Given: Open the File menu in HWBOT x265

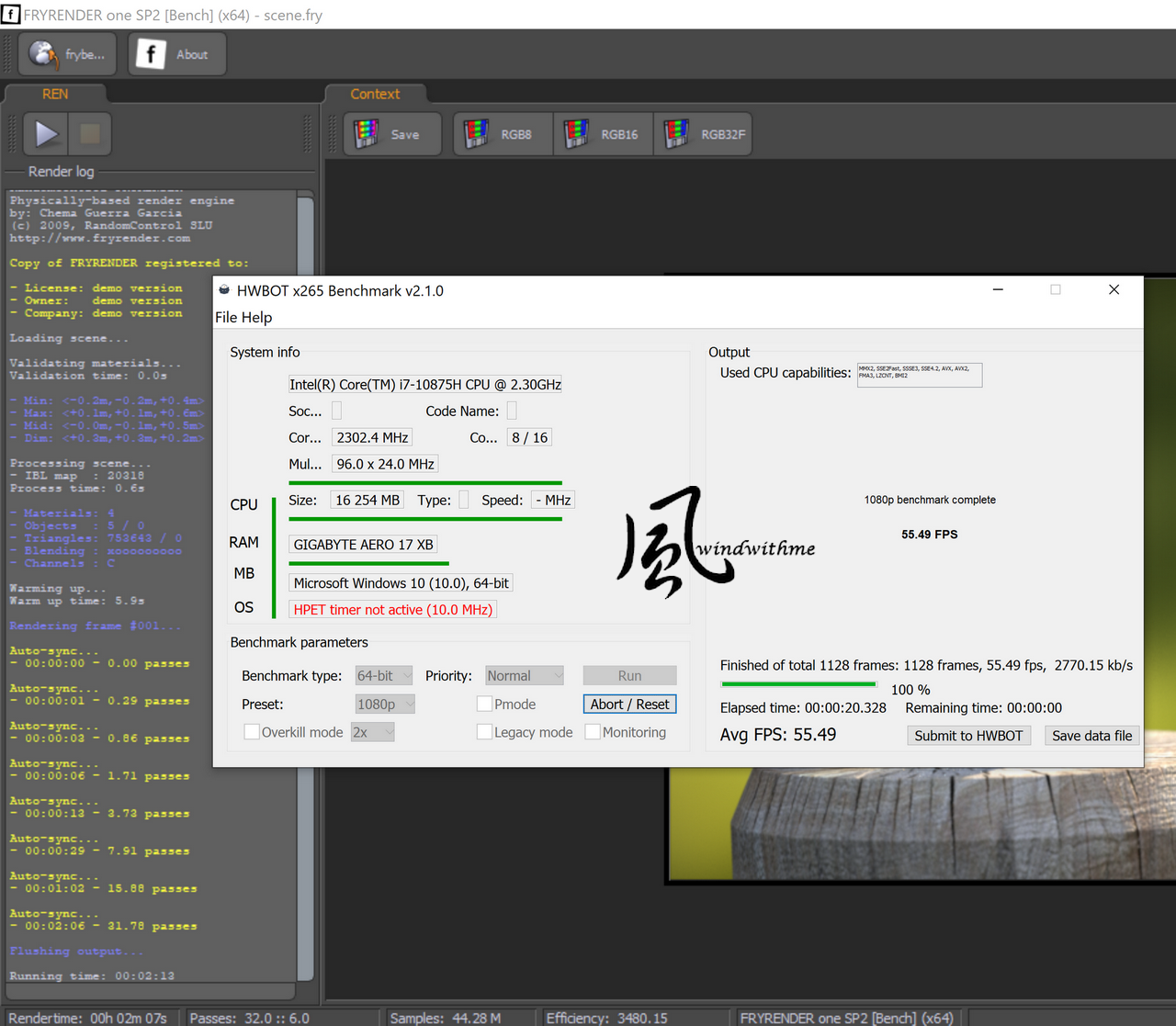Looking at the screenshot, I should click(225, 317).
